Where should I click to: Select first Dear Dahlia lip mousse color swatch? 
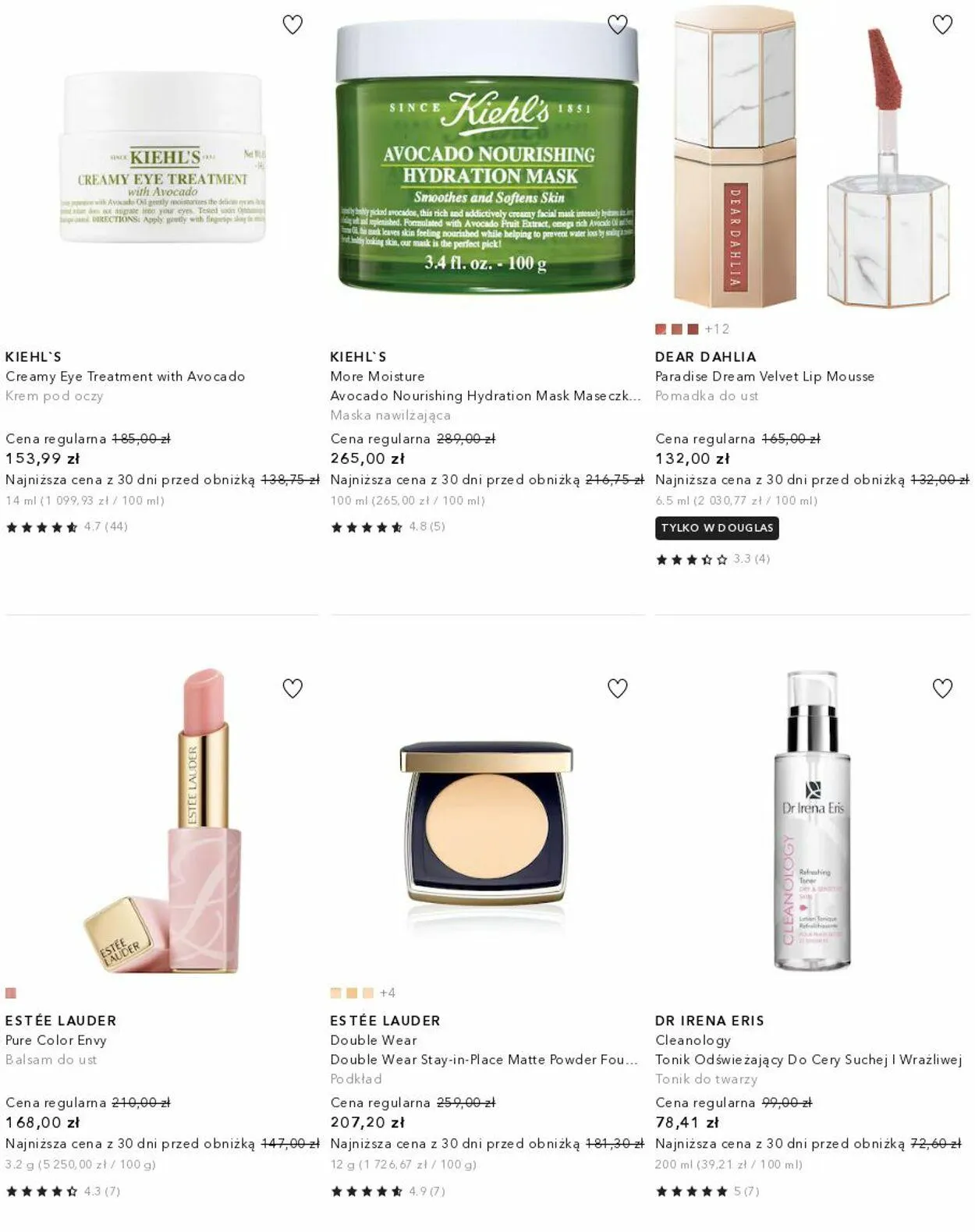tap(661, 329)
